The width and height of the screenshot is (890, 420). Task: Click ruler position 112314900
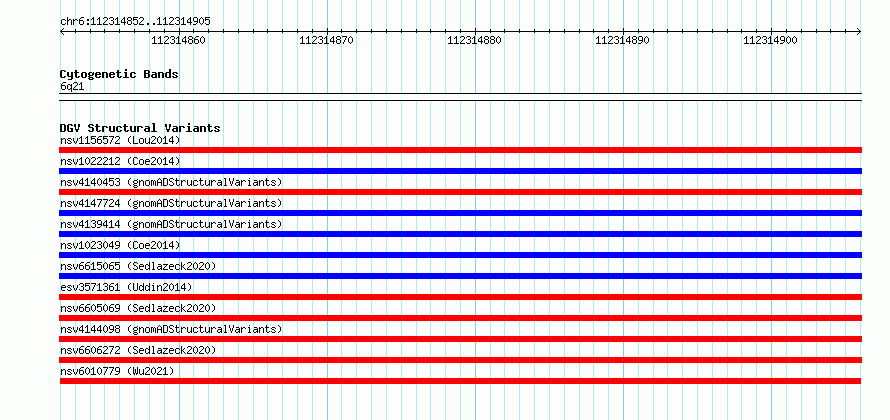(771, 40)
